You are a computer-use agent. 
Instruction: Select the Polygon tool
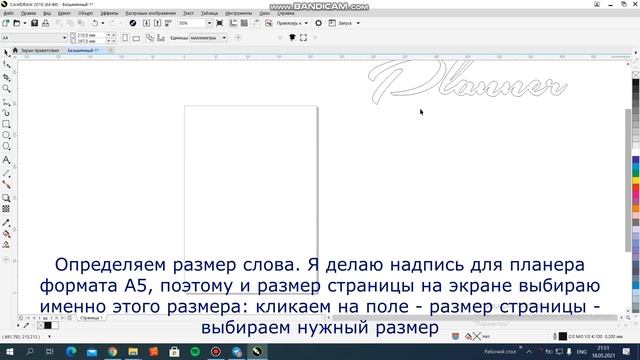point(6,147)
